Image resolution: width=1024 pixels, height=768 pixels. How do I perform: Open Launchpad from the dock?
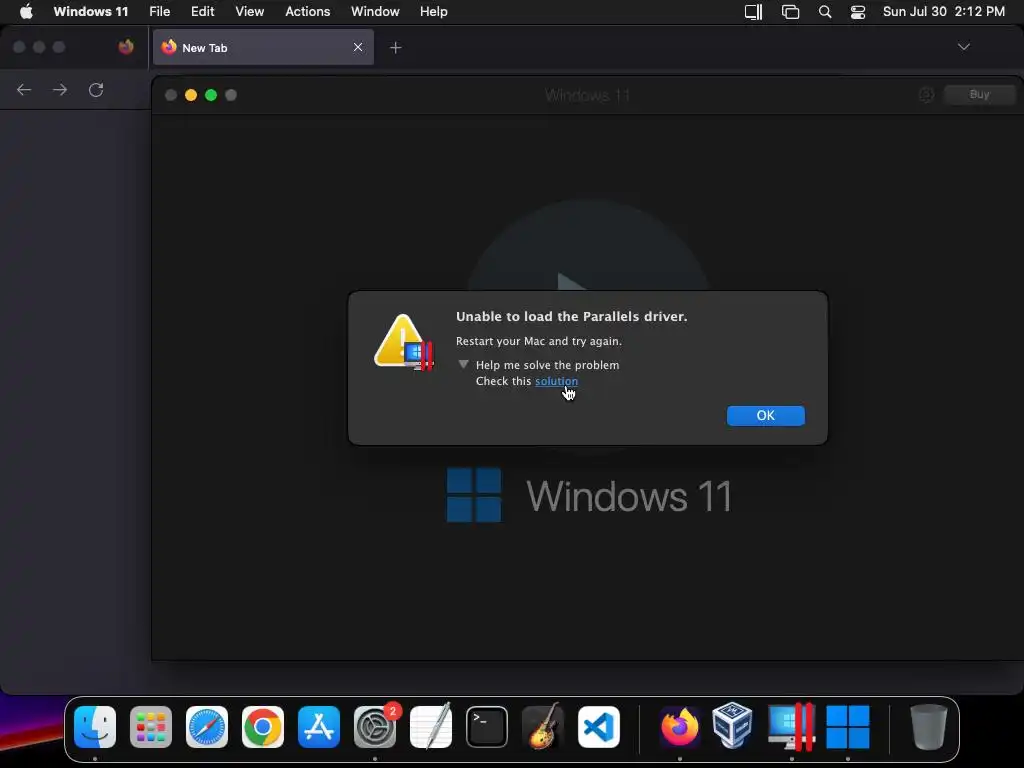coord(151,727)
